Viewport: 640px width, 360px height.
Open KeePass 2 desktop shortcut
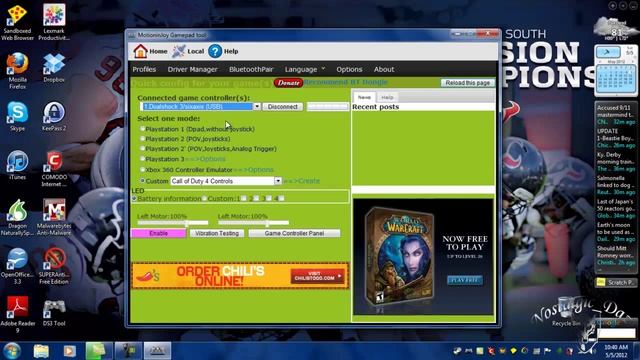pyautogui.click(x=54, y=116)
